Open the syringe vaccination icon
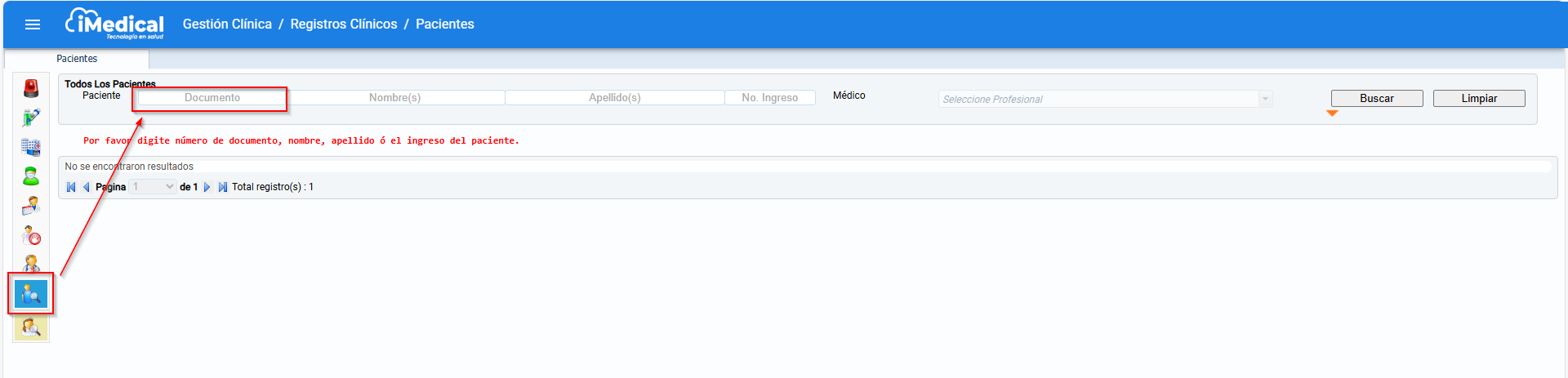 pyautogui.click(x=31, y=118)
